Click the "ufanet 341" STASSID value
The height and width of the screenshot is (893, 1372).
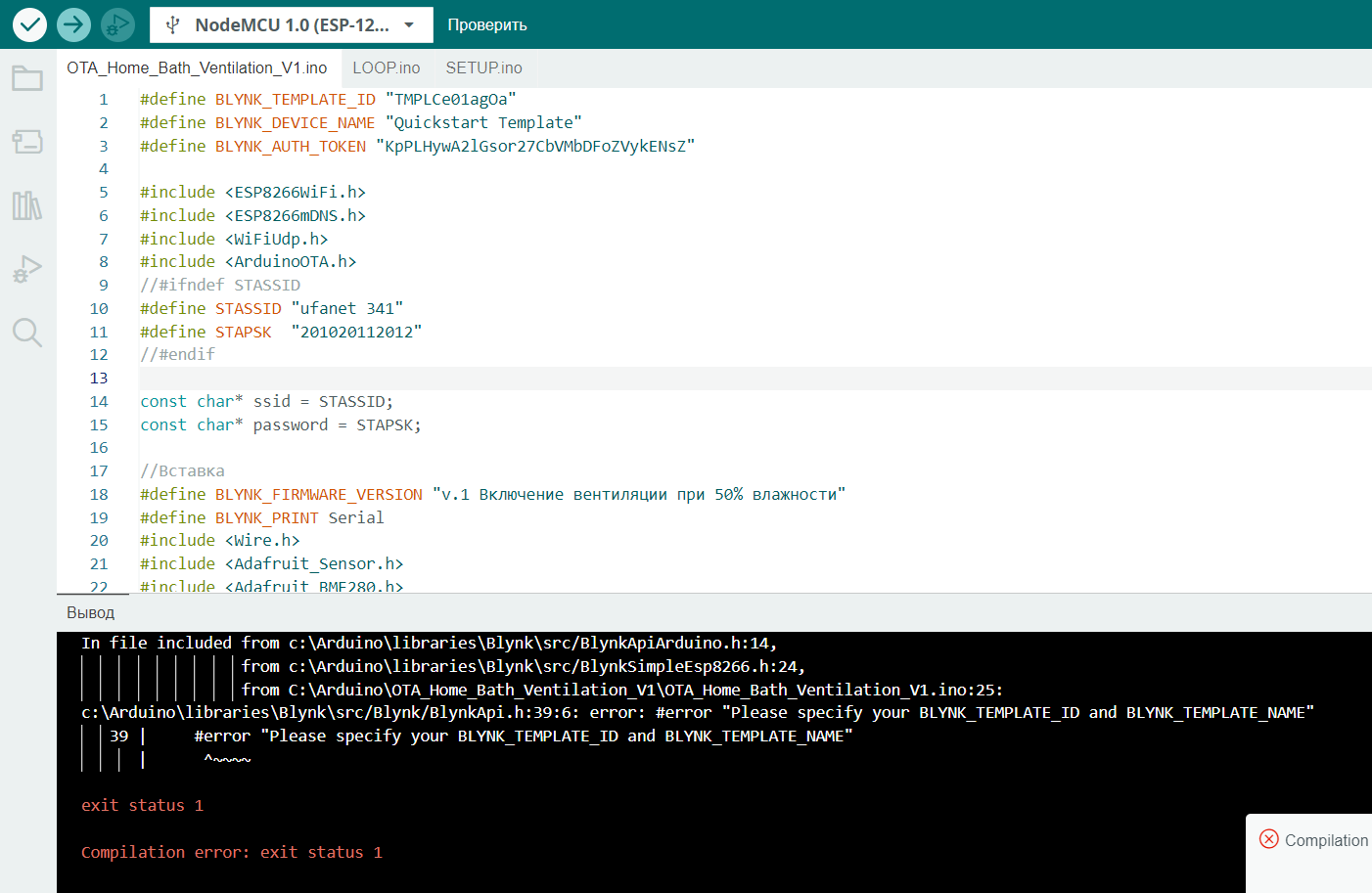pyautogui.click(x=347, y=308)
